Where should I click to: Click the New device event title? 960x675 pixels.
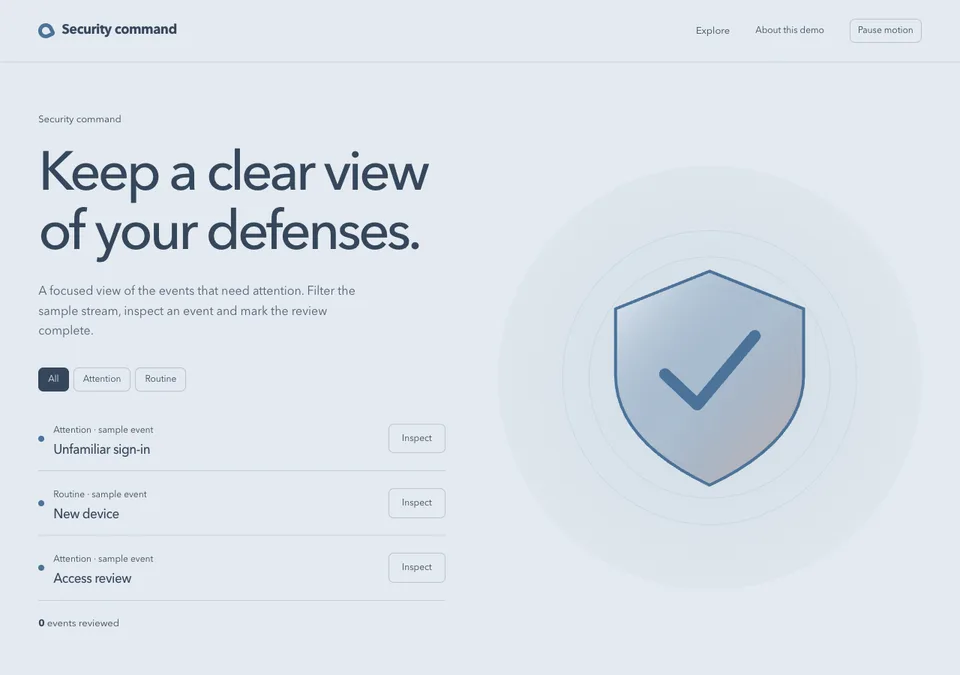(86, 514)
